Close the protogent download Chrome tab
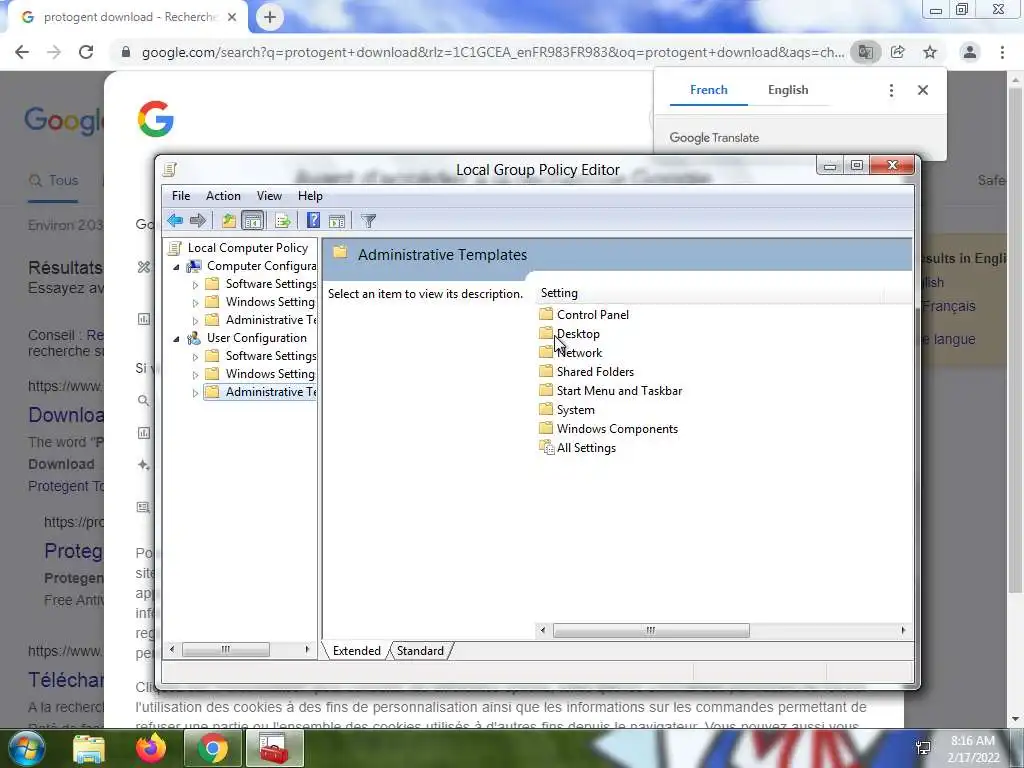Viewport: 1024px width, 768px height. pyautogui.click(x=232, y=17)
